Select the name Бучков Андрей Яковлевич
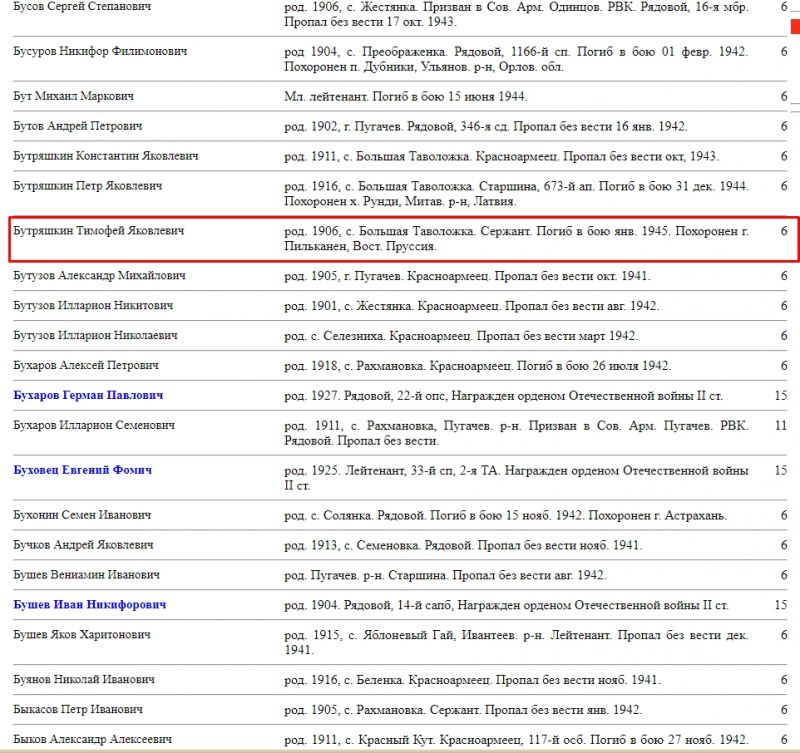 pyautogui.click(x=83, y=545)
